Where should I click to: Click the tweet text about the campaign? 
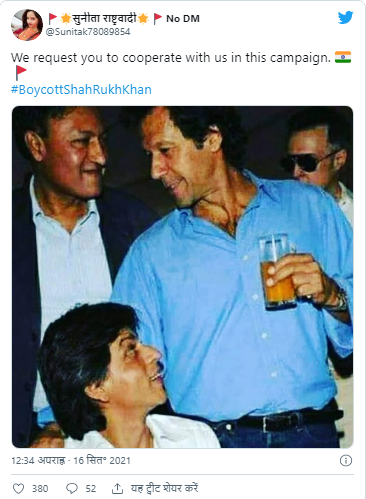coord(171,58)
